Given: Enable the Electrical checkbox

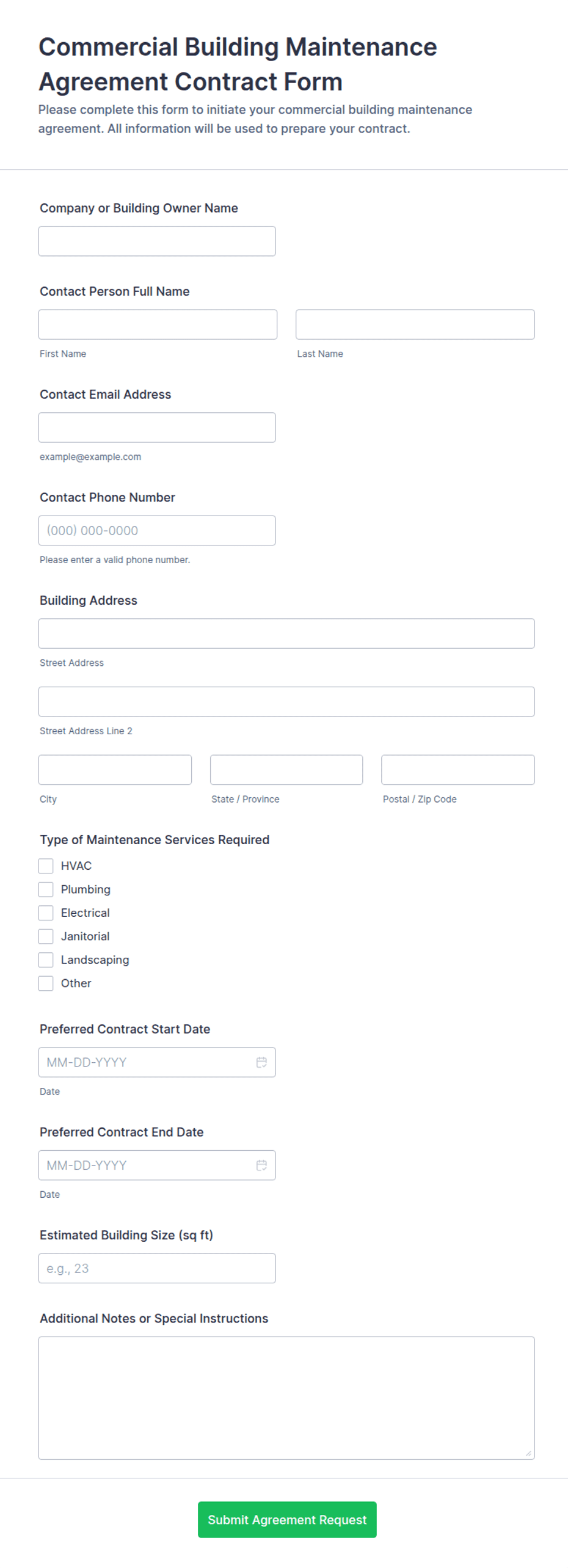Looking at the screenshot, I should click(x=46, y=913).
